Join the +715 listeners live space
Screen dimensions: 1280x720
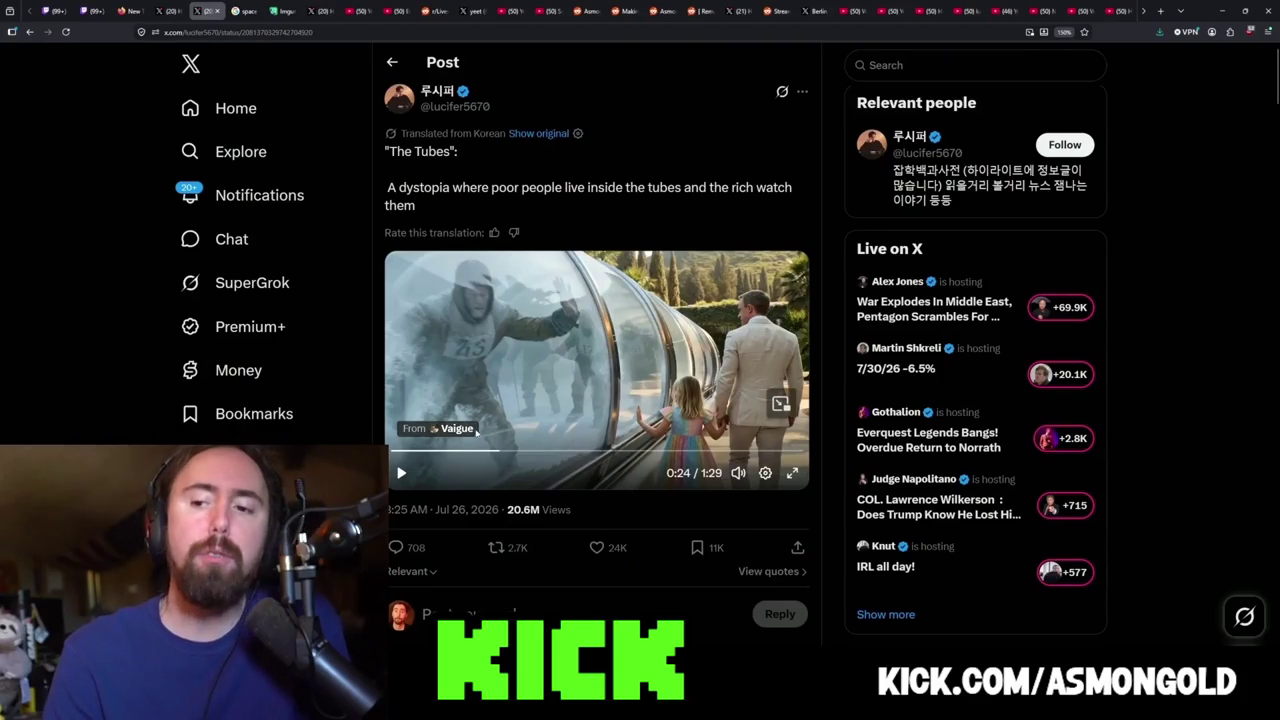coord(1066,505)
